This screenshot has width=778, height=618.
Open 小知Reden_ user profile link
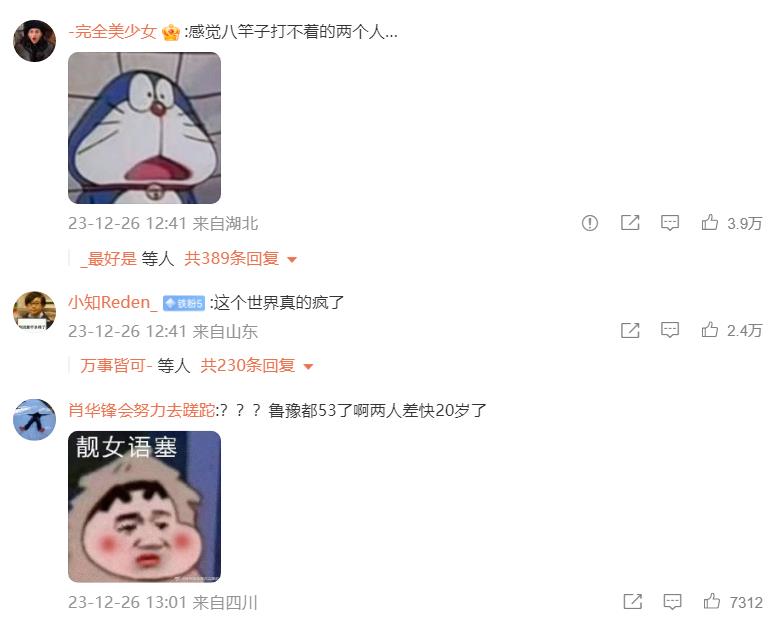click(113, 302)
